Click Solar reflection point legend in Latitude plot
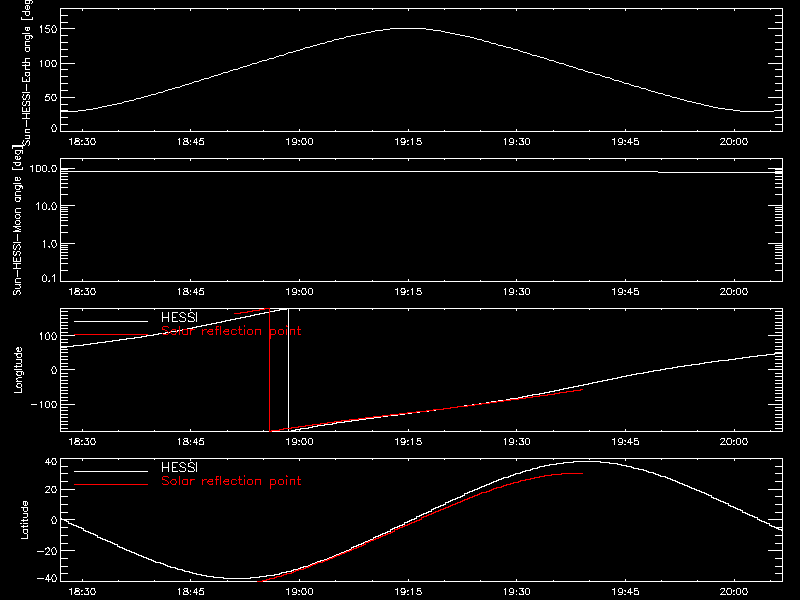 point(231,481)
